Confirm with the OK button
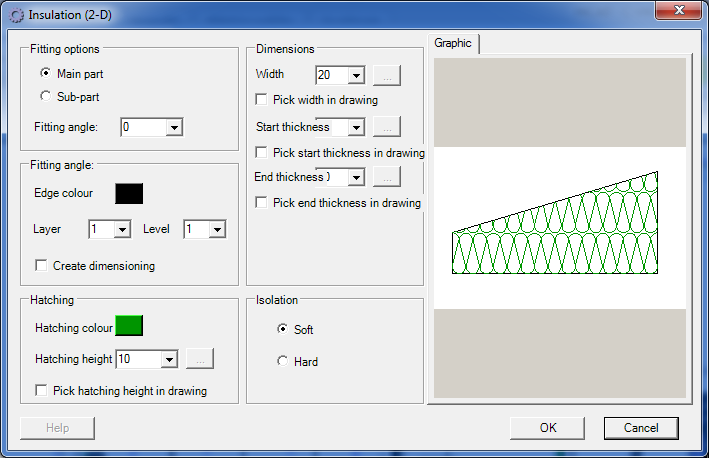 click(x=548, y=428)
